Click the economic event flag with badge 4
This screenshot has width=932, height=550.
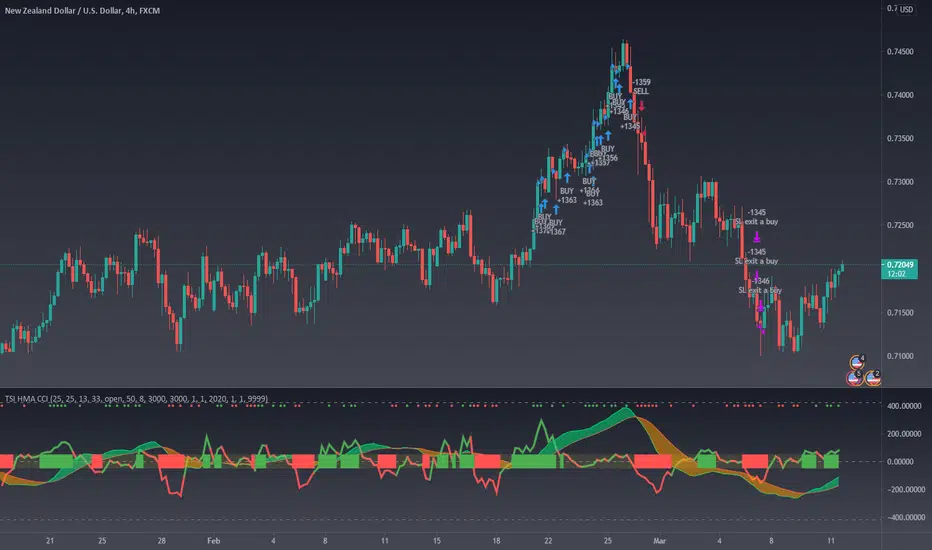(x=857, y=362)
